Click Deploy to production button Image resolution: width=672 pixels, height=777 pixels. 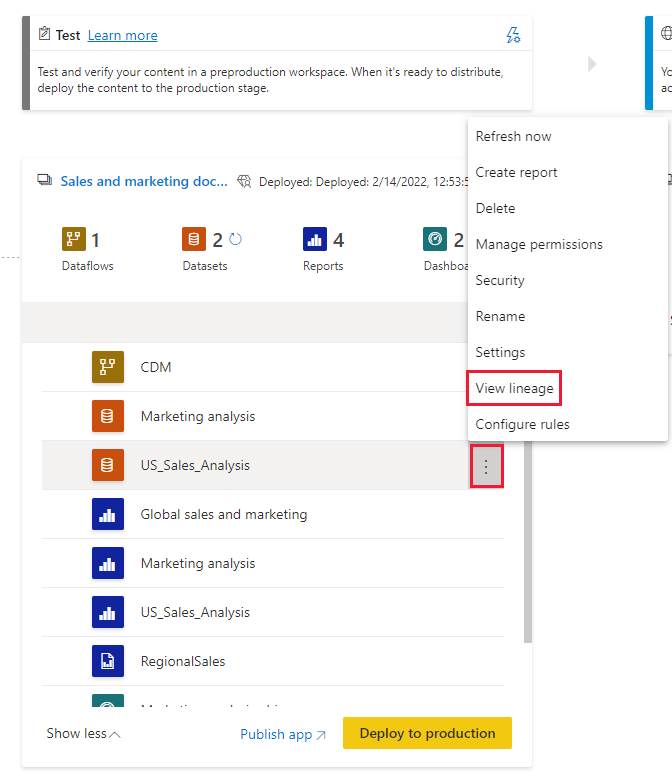(427, 733)
